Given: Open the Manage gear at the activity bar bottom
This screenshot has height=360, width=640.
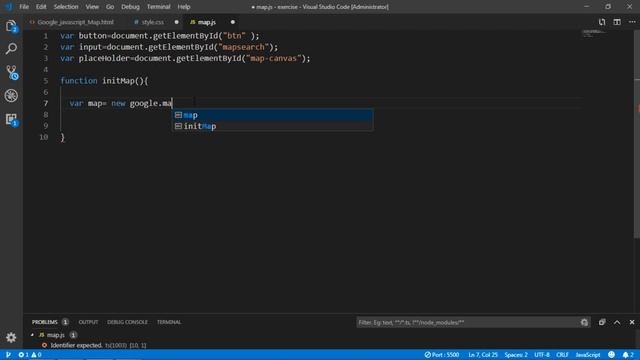Looking at the screenshot, I should click(11, 337).
